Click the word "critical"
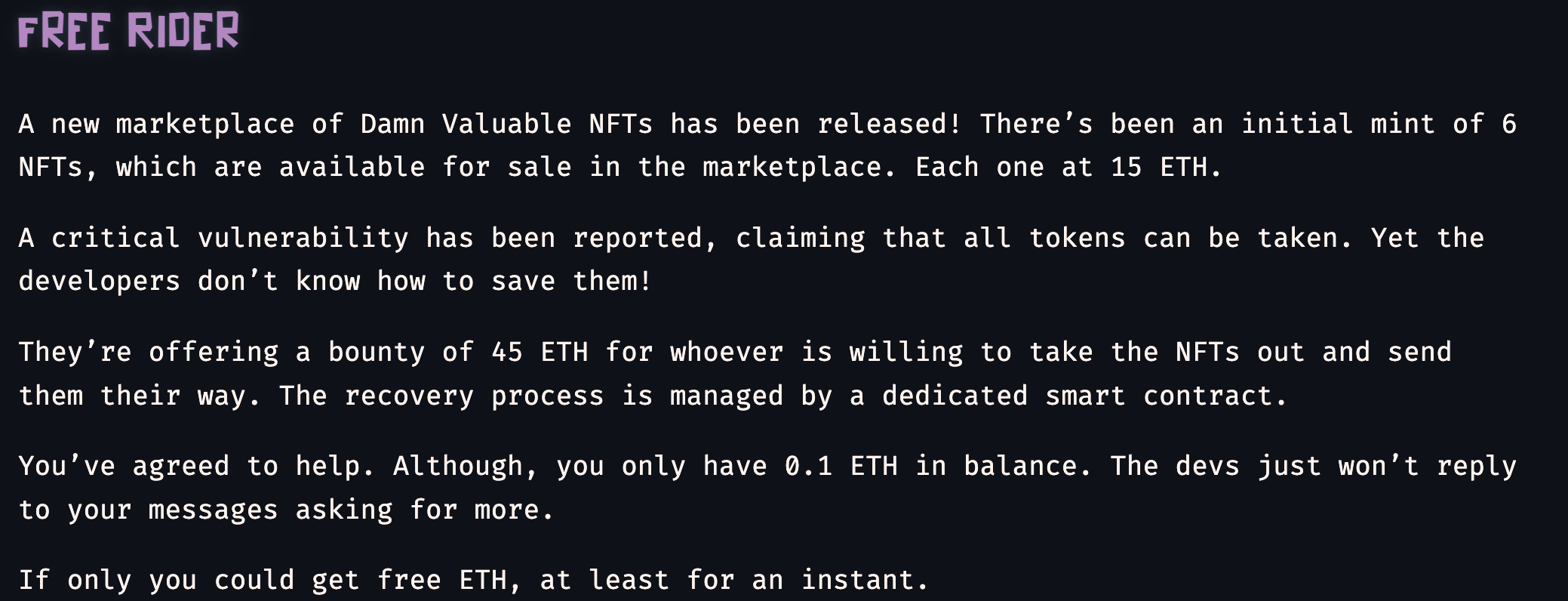The height and width of the screenshot is (601, 1568). pyautogui.click(x=115, y=238)
